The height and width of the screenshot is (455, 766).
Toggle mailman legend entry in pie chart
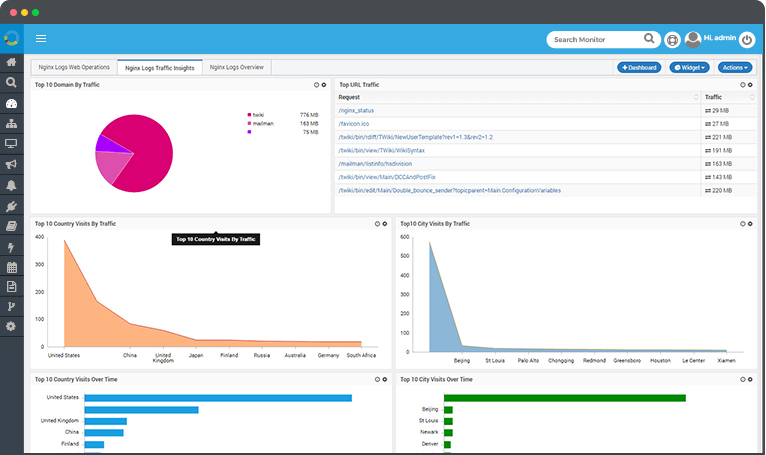click(261, 124)
